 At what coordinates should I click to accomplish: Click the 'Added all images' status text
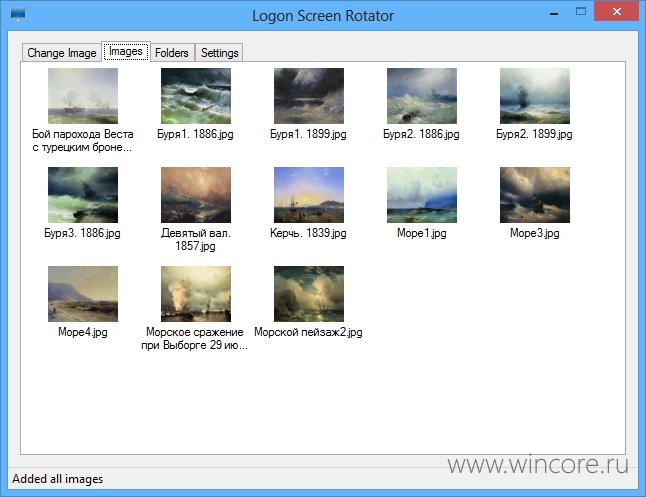pyautogui.click(x=57, y=479)
